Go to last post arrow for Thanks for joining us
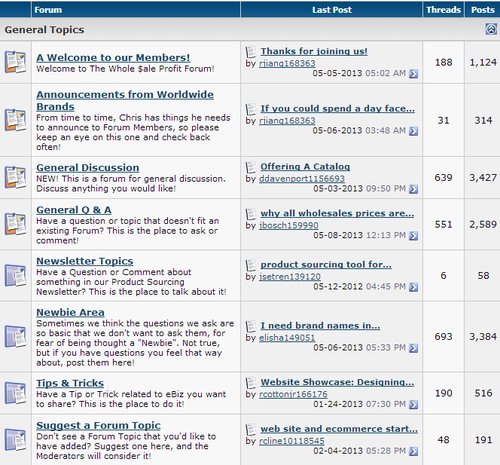 click(x=413, y=74)
